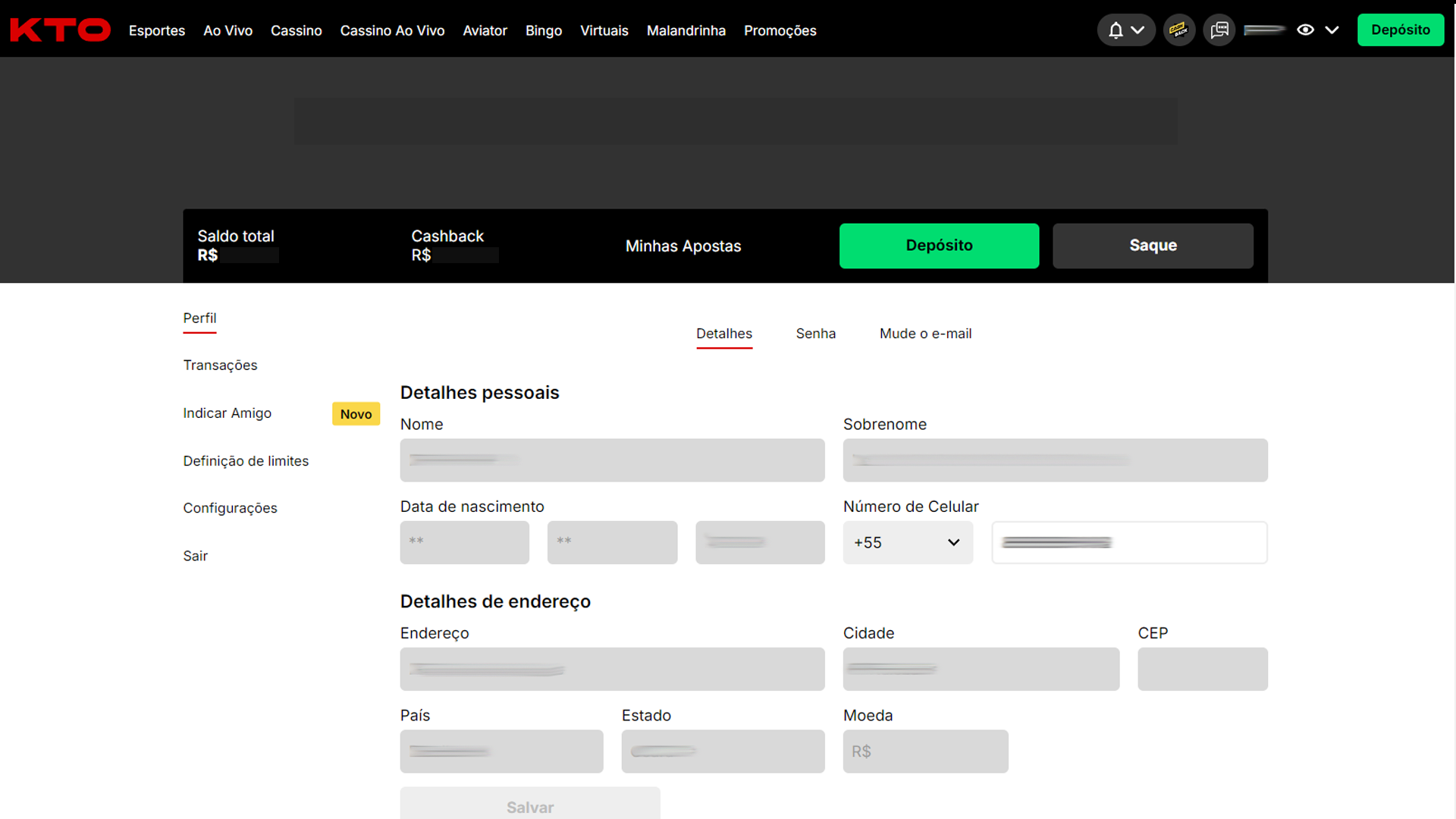The width and height of the screenshot is (1456, 819).
Task: Click Novo badge beside Indicar Amigo
Action: point(356,414)
